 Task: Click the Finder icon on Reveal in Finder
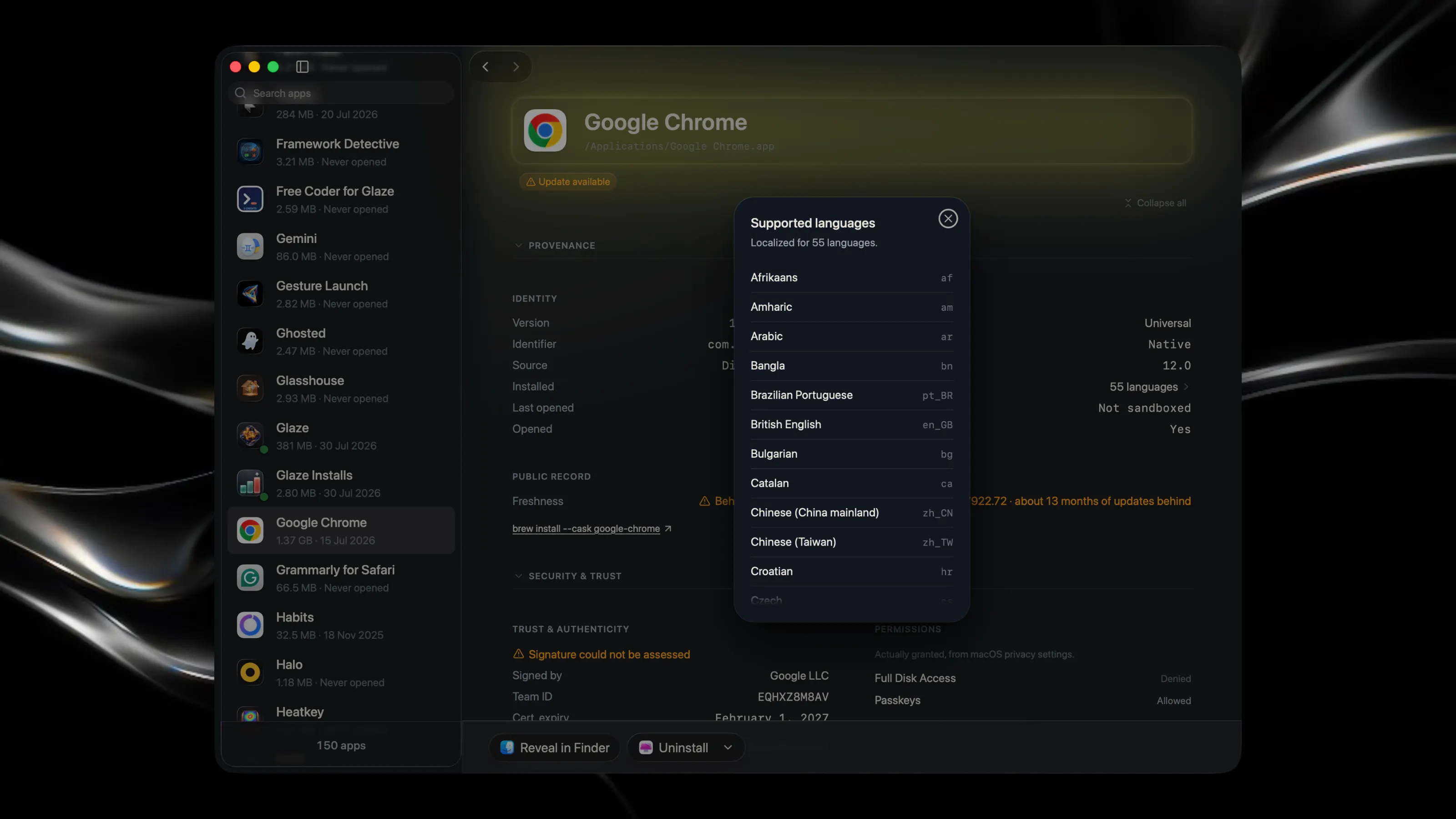click(507, 747)
